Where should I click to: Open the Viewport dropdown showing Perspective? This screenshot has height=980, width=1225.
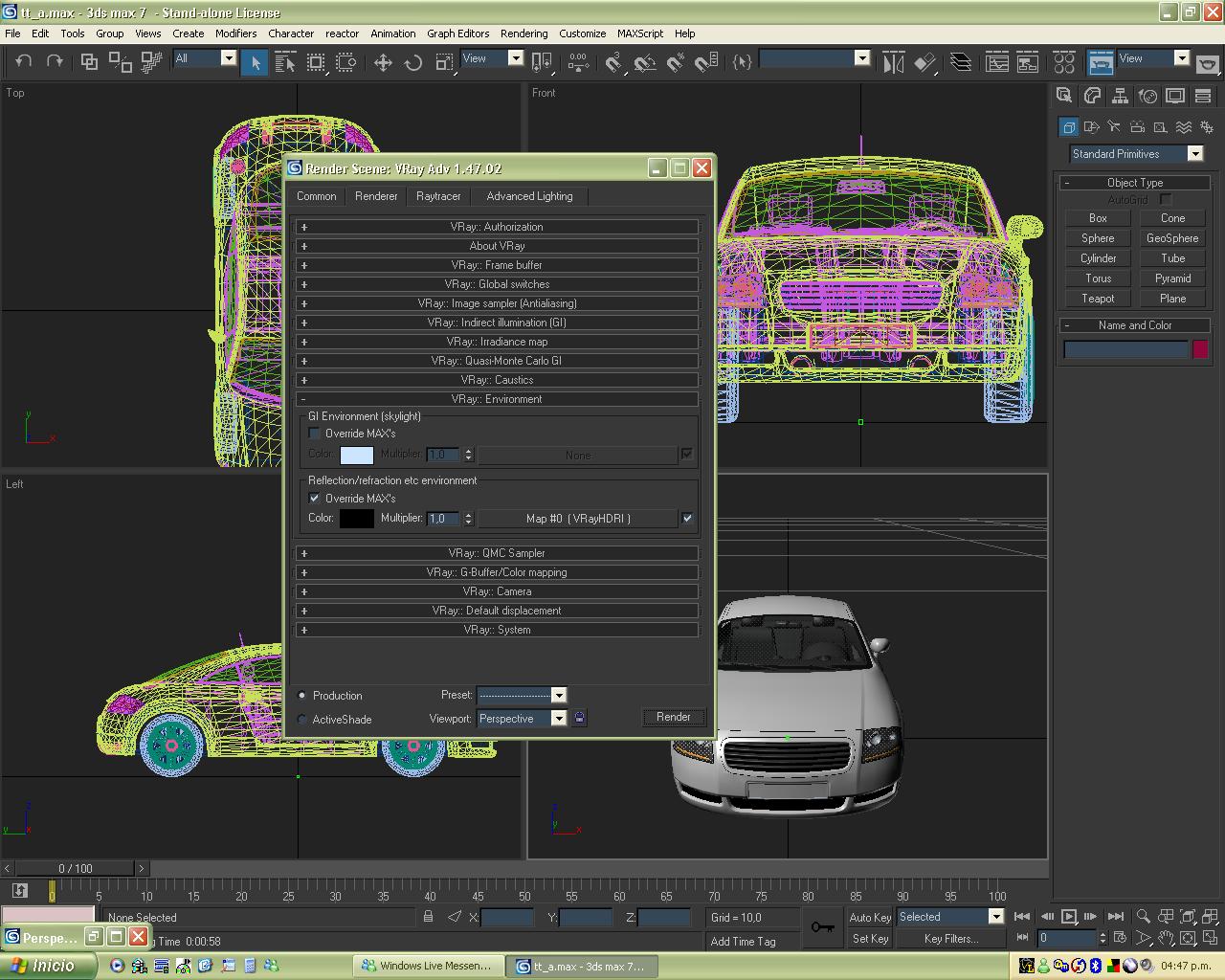[x=559, y=719]
